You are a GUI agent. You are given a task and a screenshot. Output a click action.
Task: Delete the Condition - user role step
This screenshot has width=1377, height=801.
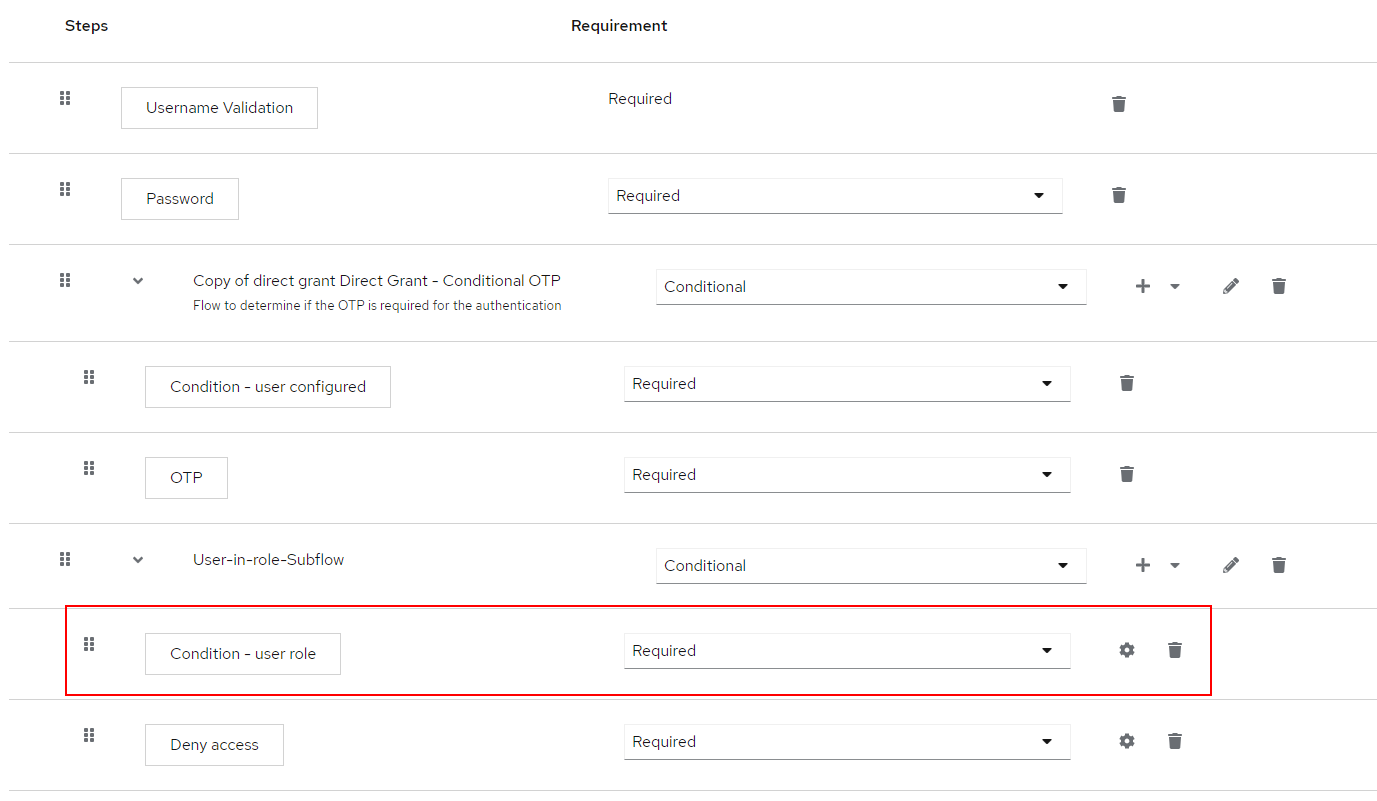[1174, 649]
